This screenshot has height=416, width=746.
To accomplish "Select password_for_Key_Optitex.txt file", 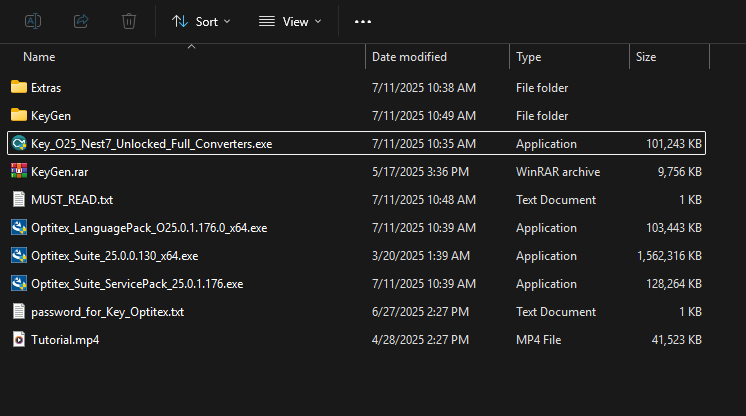I will (107, 312).
